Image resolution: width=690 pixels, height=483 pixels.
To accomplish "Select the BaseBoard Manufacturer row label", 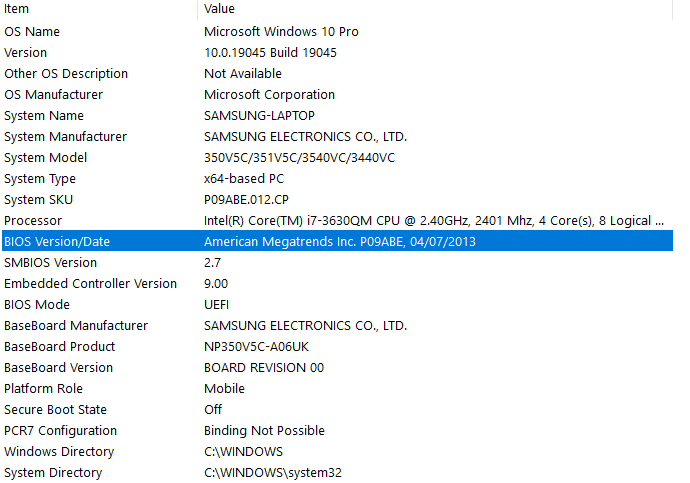I will pos(76,326).
